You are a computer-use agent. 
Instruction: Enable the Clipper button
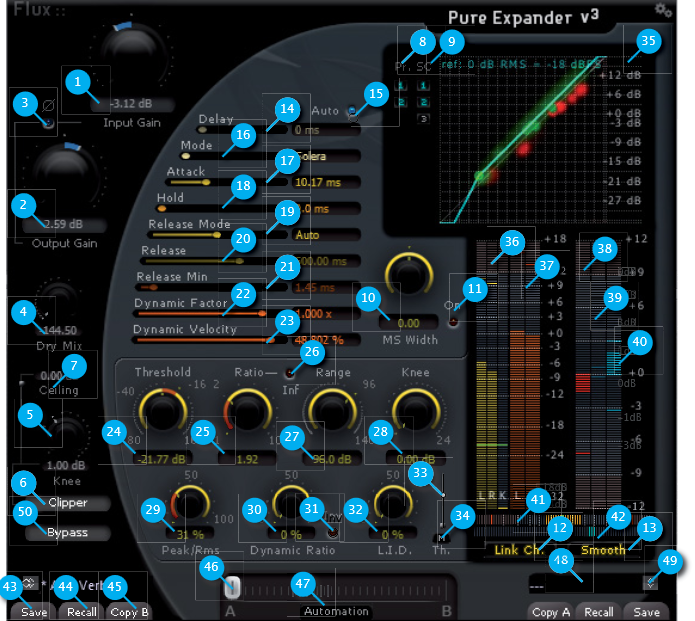68,503
